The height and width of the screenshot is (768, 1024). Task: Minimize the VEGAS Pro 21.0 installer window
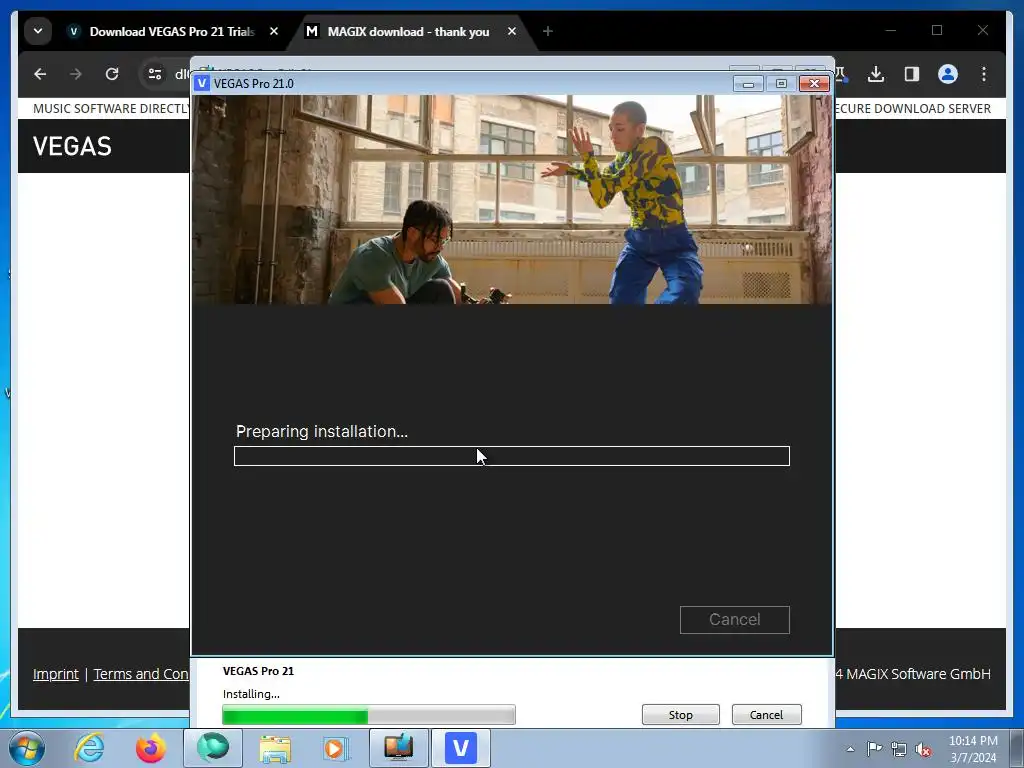[x=748, y=84]
